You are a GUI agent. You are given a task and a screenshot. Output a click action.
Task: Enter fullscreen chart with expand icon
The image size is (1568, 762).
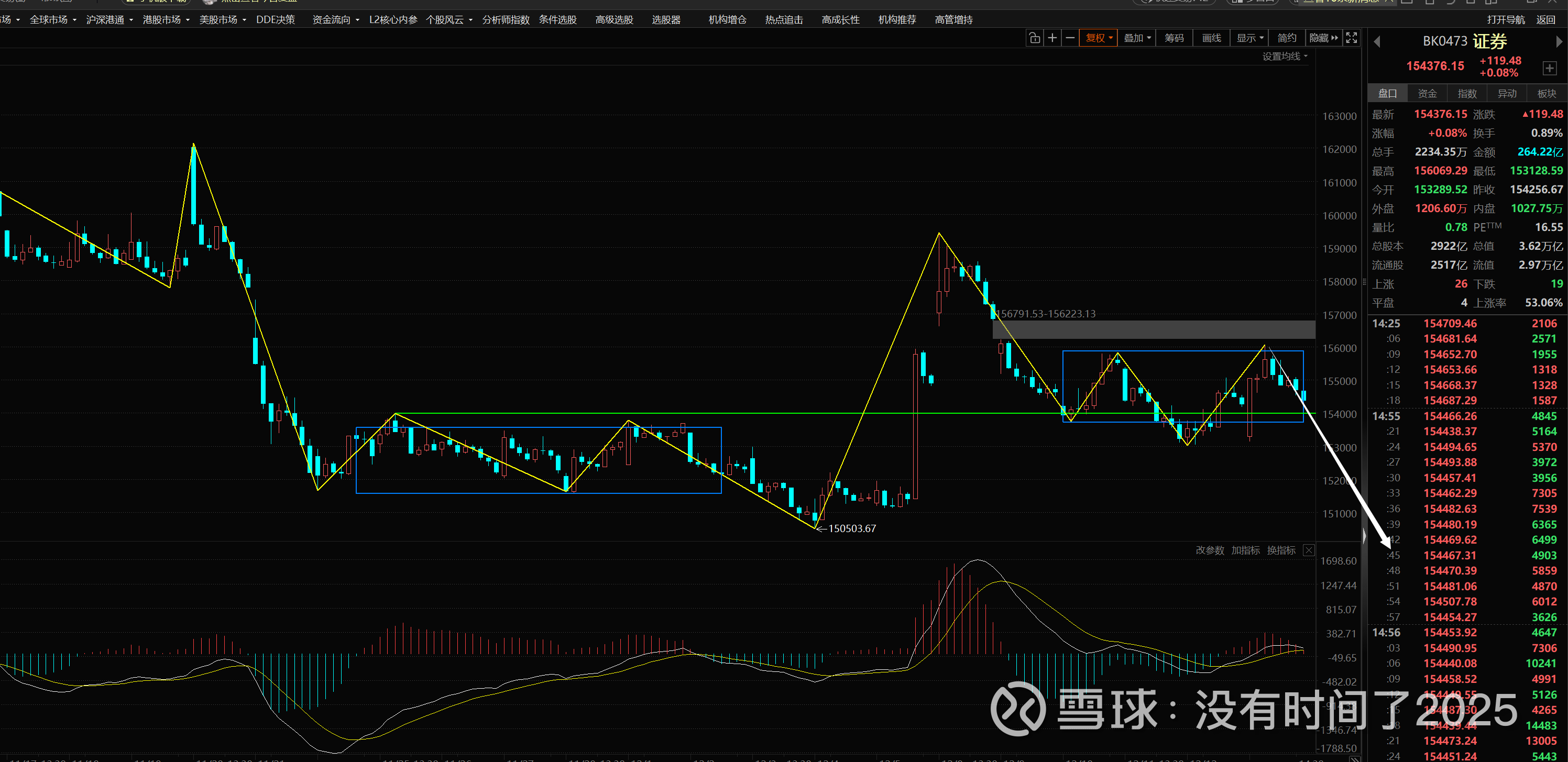(1351, 38)
